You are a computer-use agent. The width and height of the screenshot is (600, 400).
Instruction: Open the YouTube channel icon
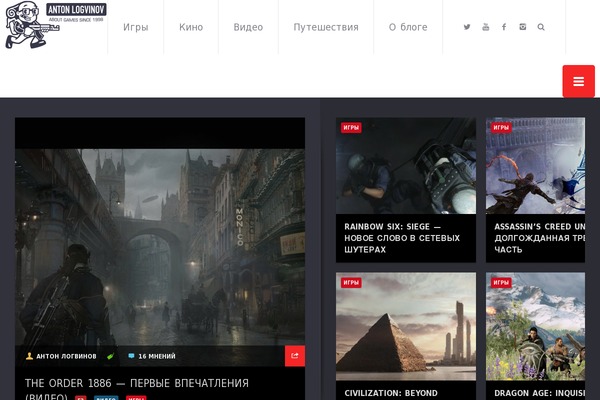(486, 27)
